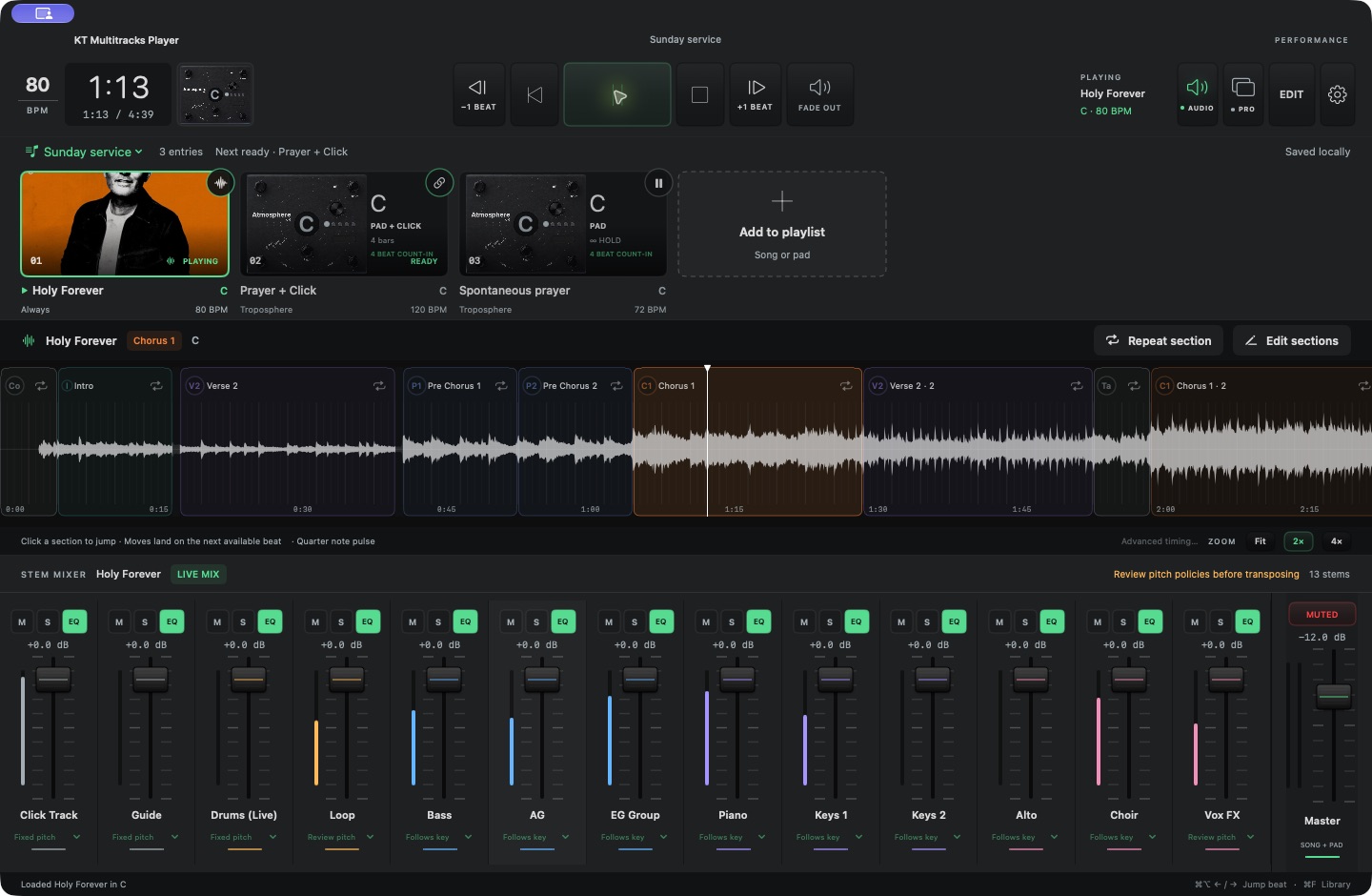The width and height of the screenshot is (1372, 896).
Task: Click the waveform icon on Holy Forever card
Action: click(220, 182)
